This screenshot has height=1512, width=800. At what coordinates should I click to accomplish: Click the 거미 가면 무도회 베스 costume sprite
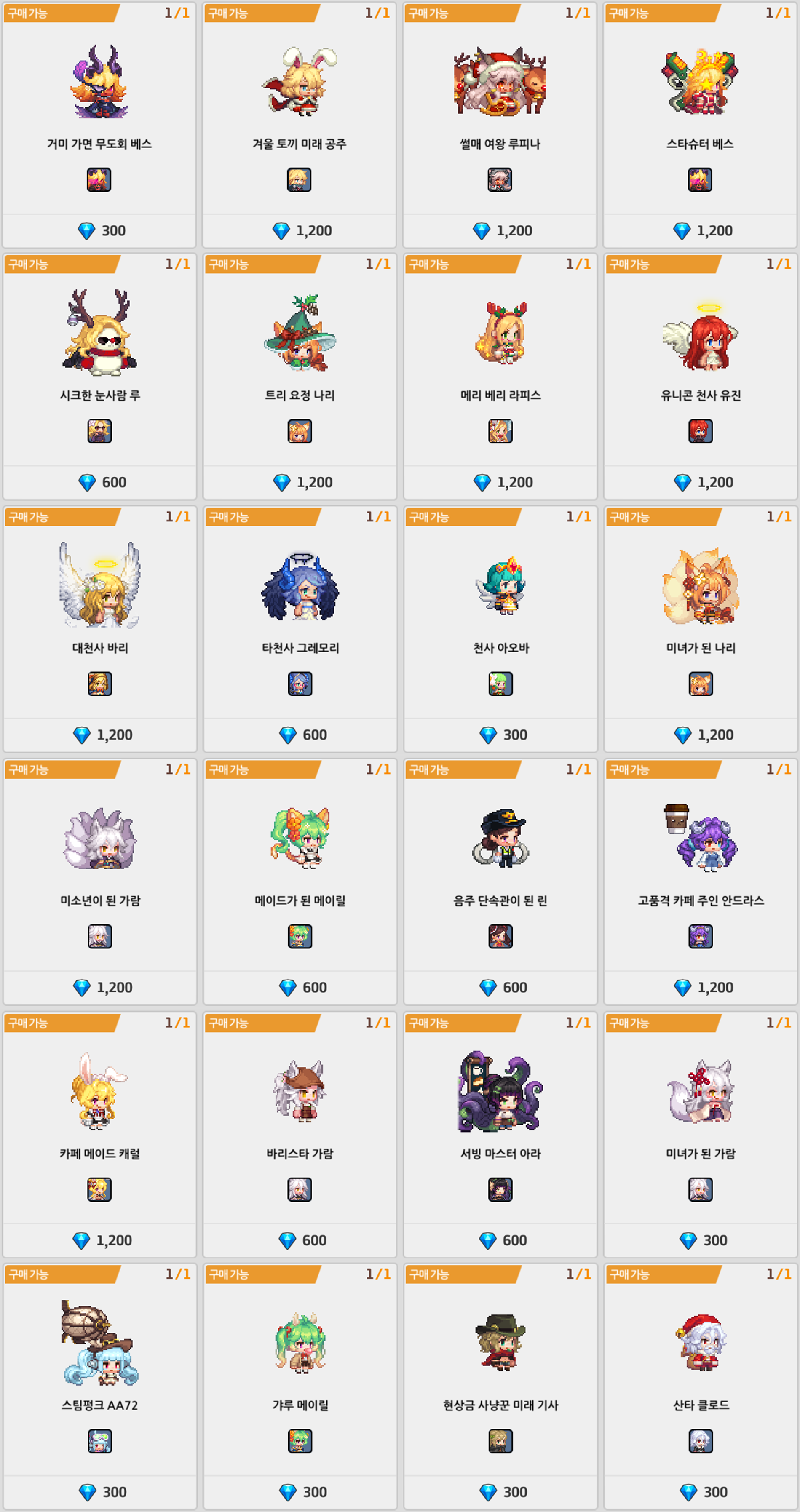tap(99, 82)
